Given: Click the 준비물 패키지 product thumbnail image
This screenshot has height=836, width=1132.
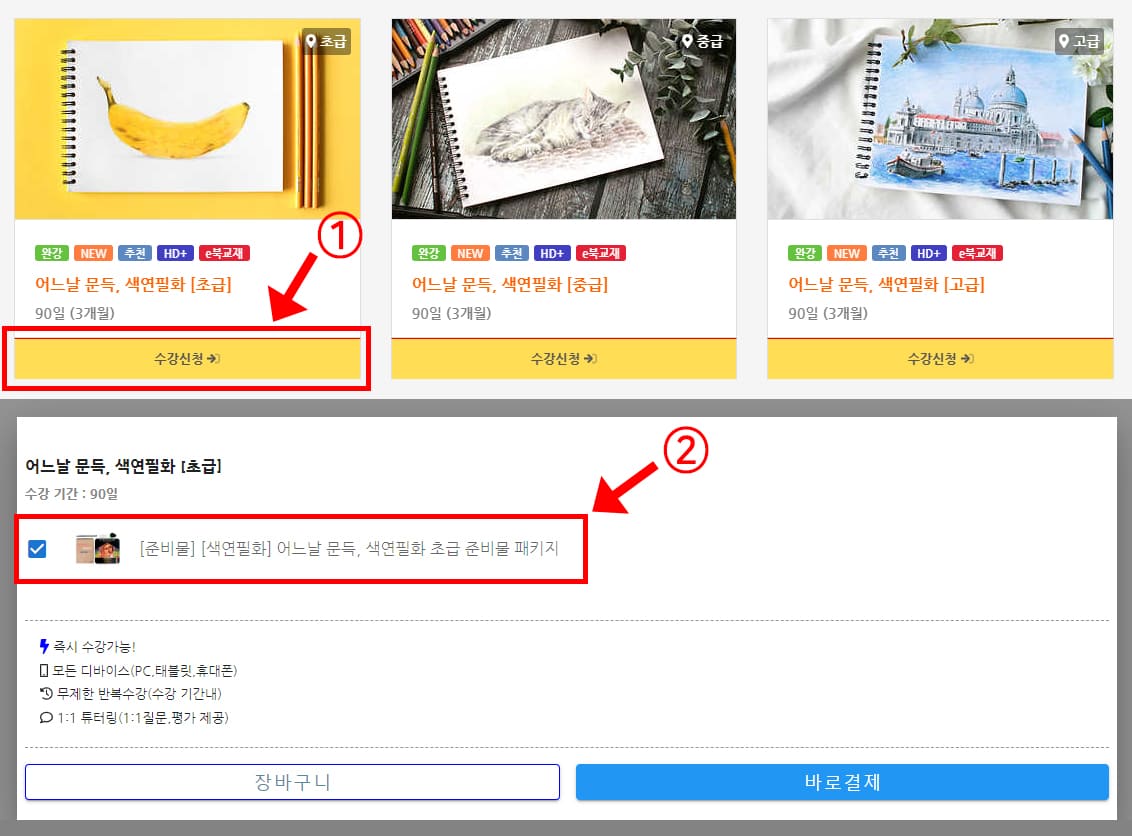Looking at the screenshot, I should pos(97,549).
